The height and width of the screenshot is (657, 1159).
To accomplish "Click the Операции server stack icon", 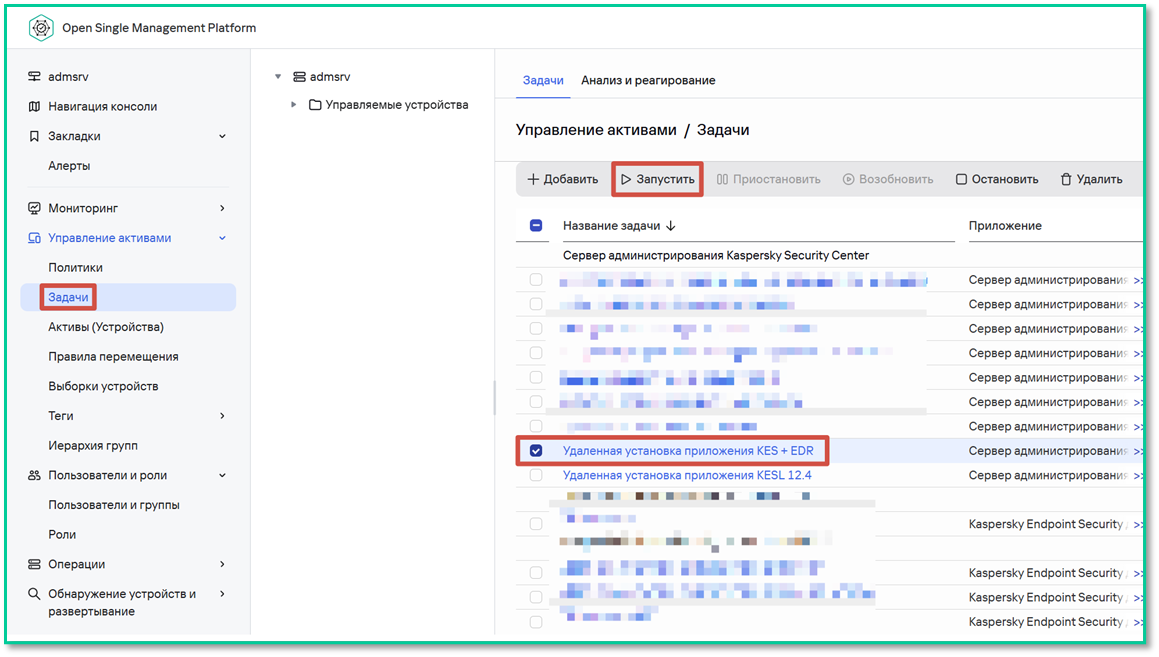I will [x=34, y=564].
